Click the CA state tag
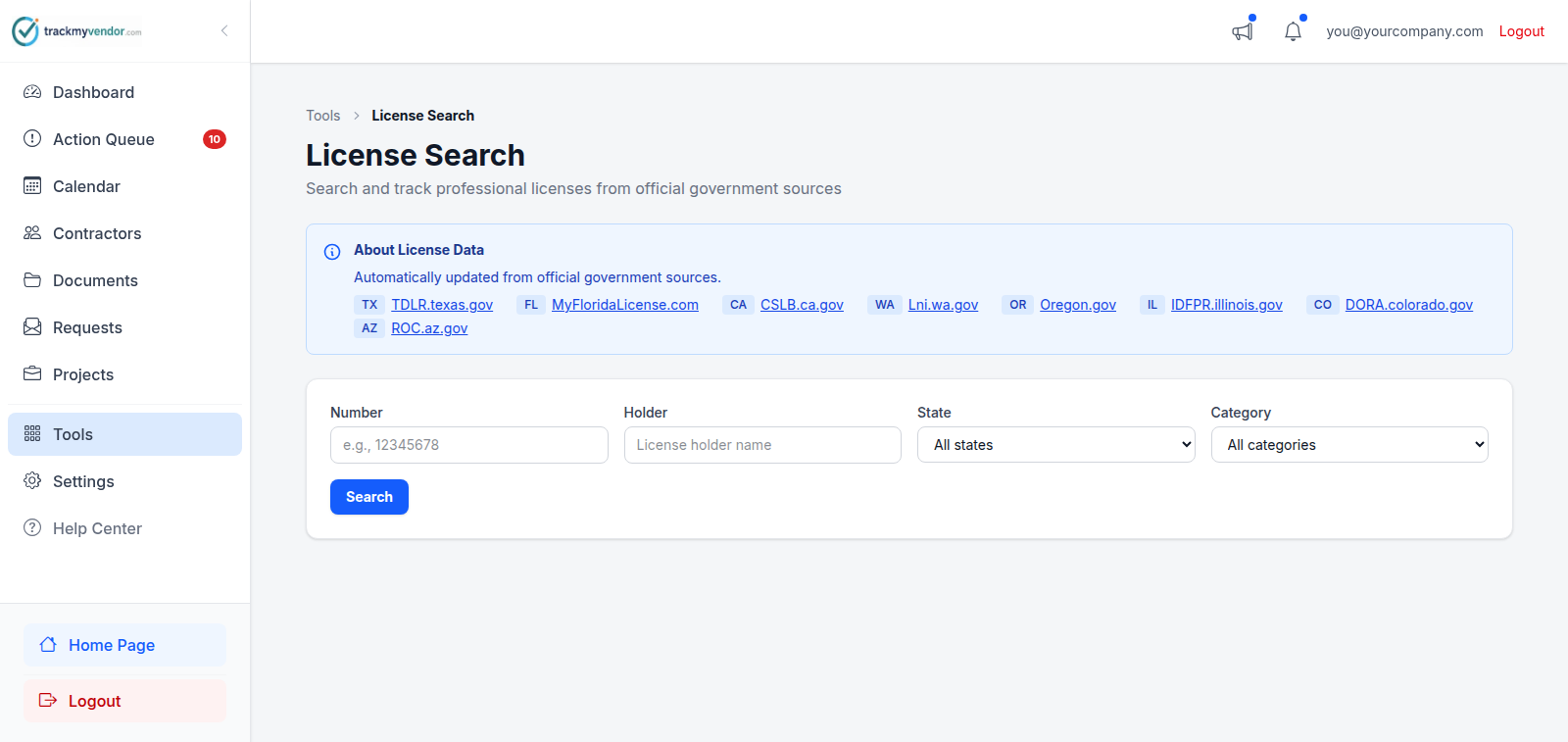Image resolution: width=1568 pixels, height=742 pixels. click(x=738, y=305)
